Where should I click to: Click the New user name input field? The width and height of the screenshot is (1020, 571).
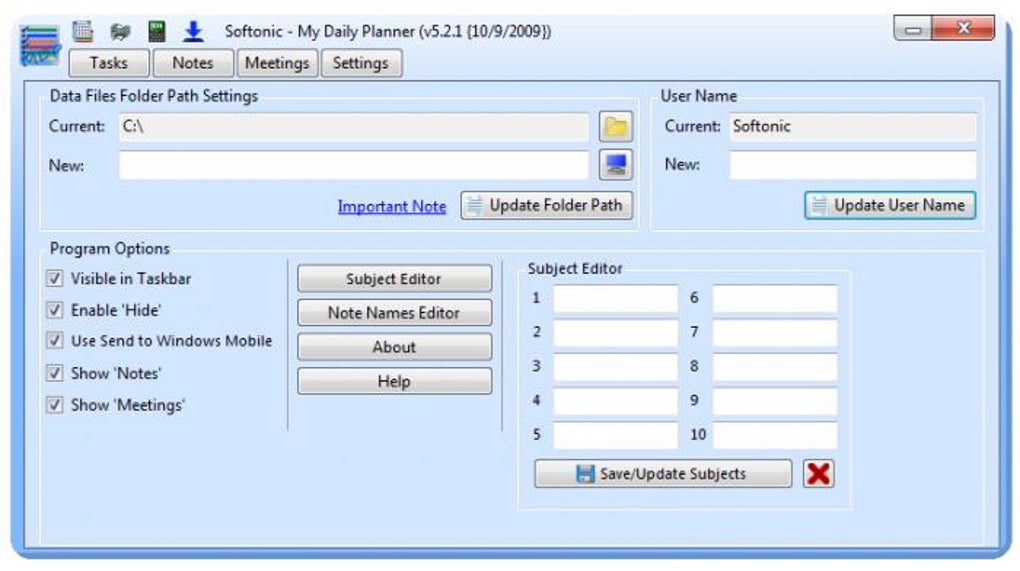click(x=853, y=165)
